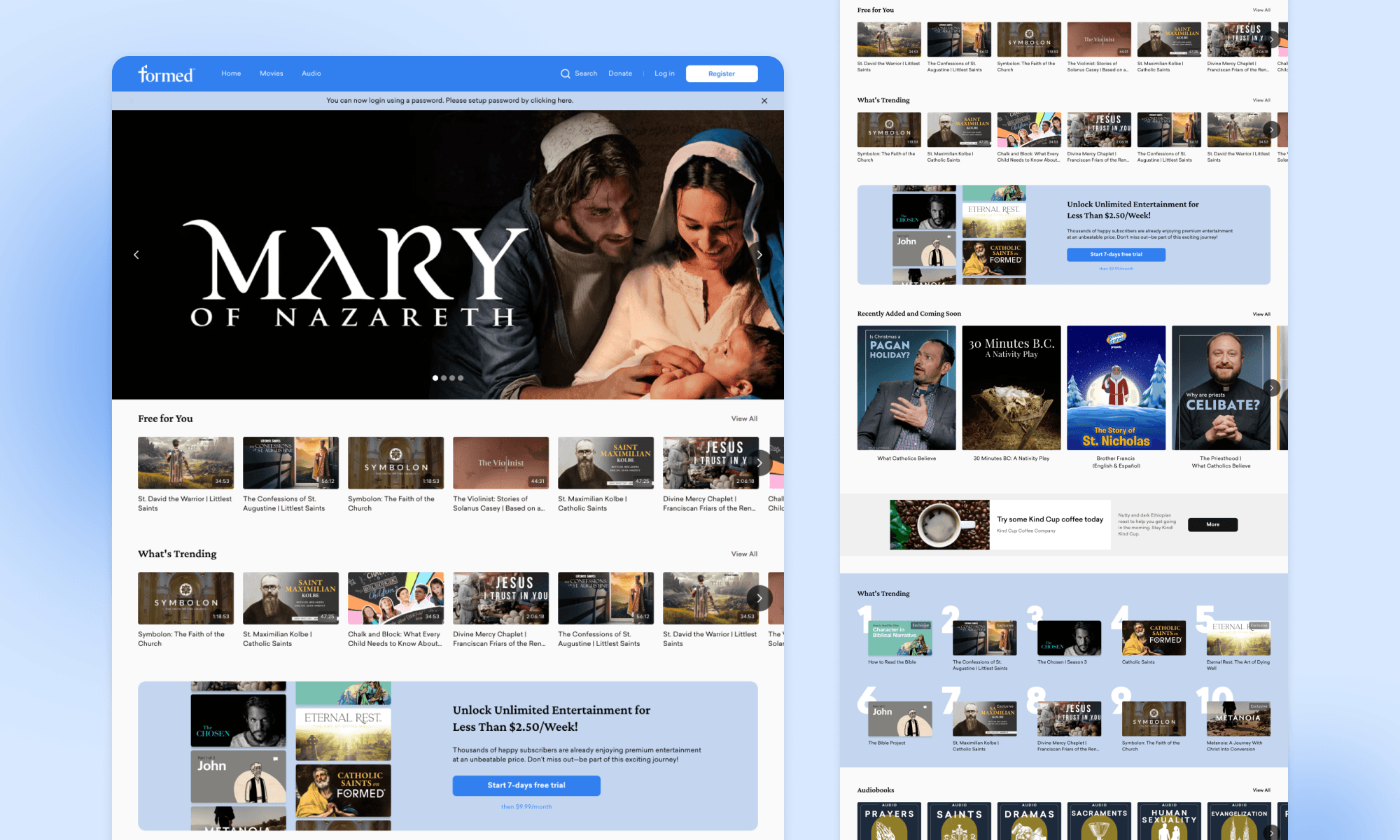View All in Free for You section
The image size is (1400, 840).
[x=744, y=419]
